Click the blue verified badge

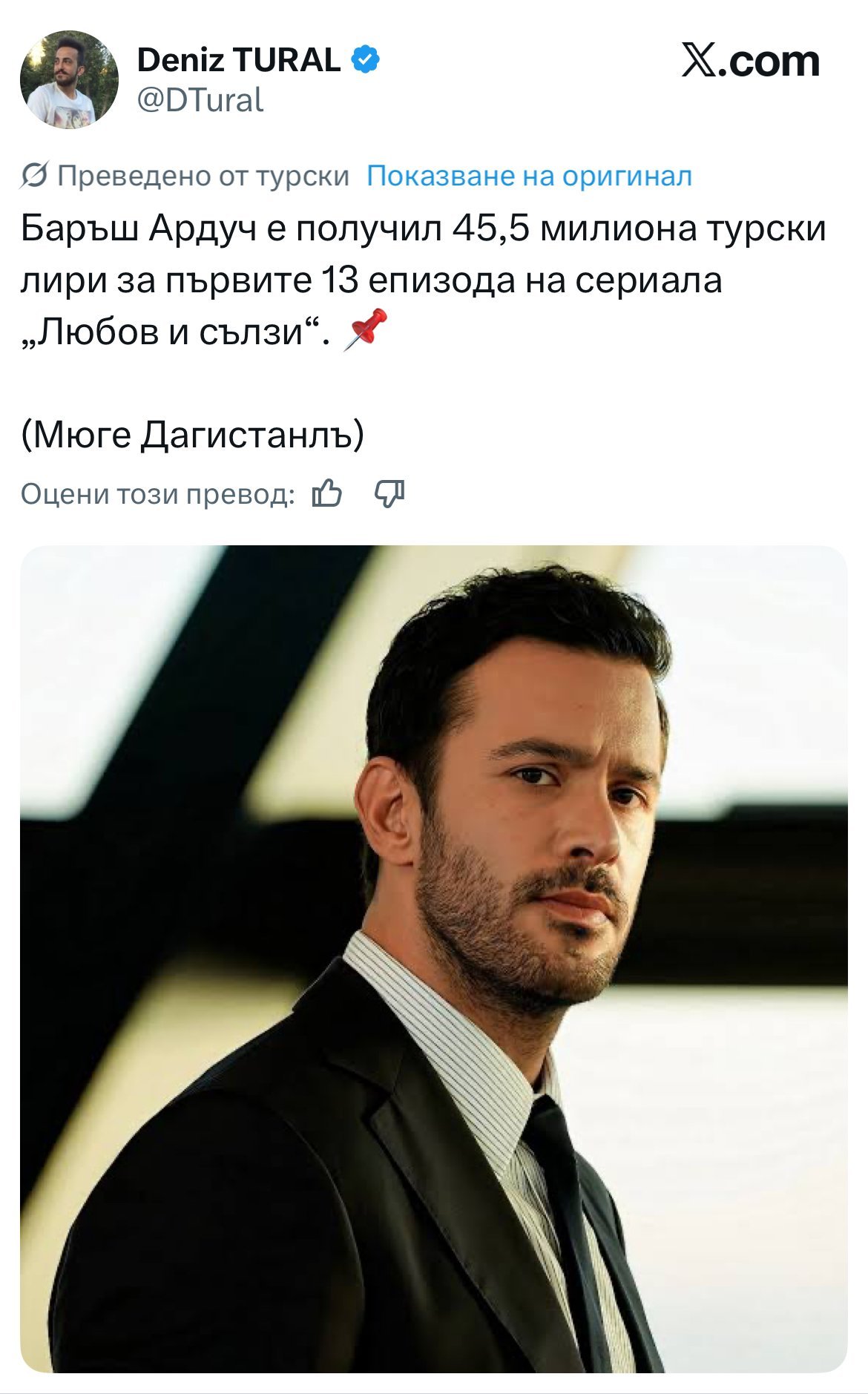[x=365, y=59]
